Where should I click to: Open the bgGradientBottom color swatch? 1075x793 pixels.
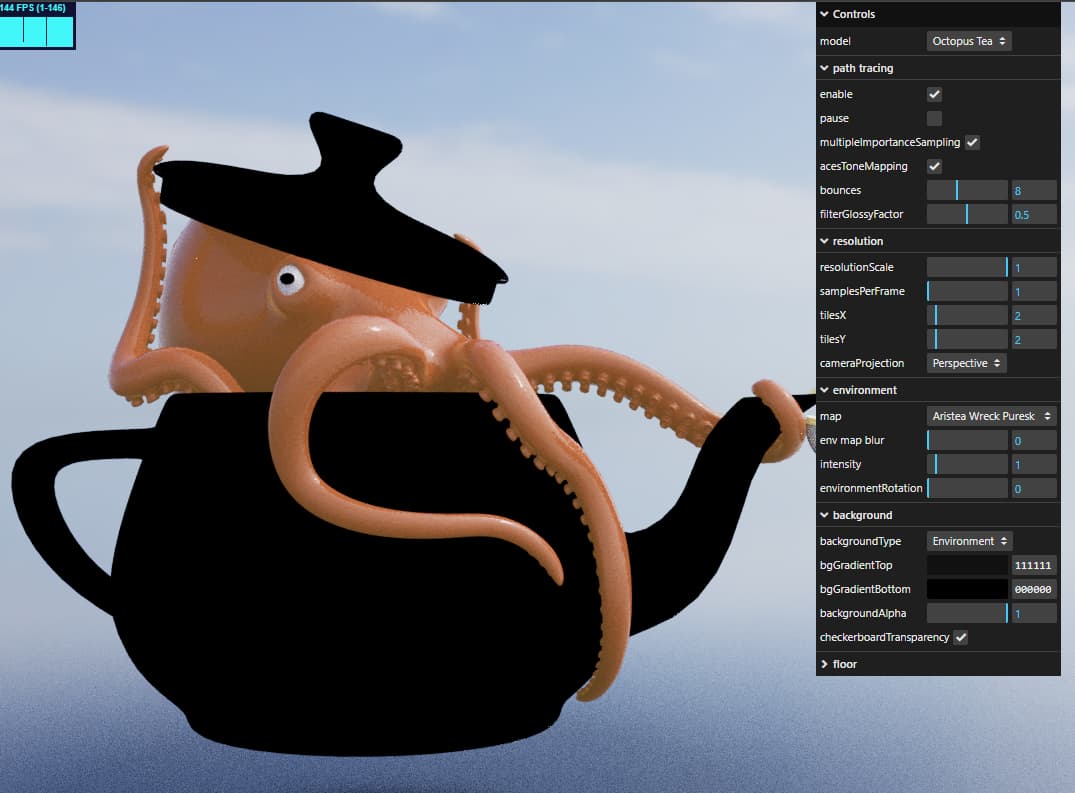[967, 589]
